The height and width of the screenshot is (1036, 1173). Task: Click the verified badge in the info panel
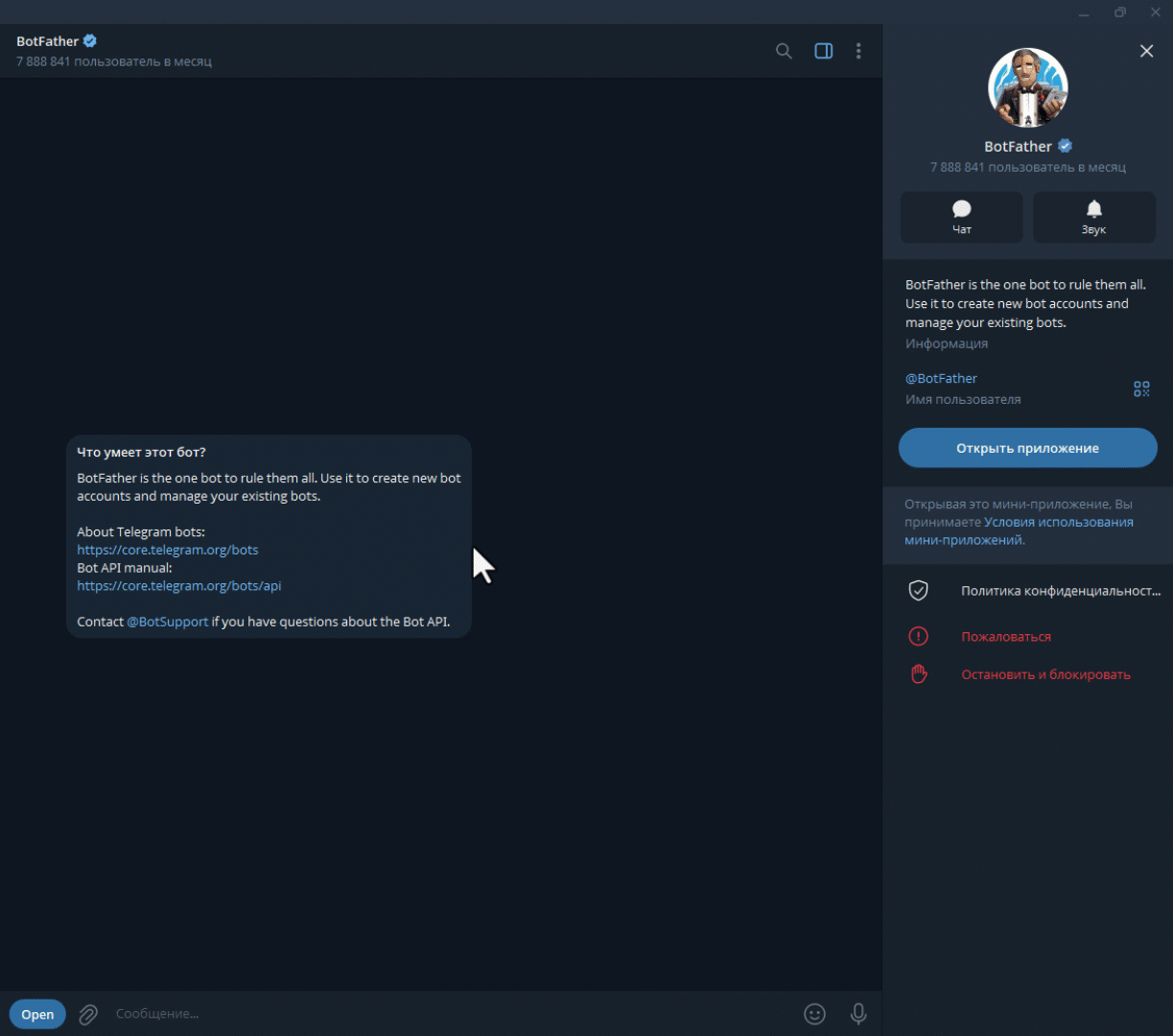pyautogui.click(x=1065, y=146)
